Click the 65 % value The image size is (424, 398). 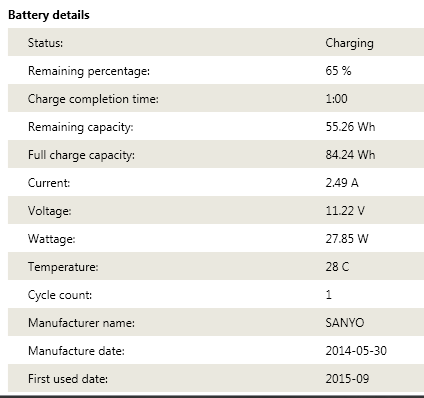point(338,71)
